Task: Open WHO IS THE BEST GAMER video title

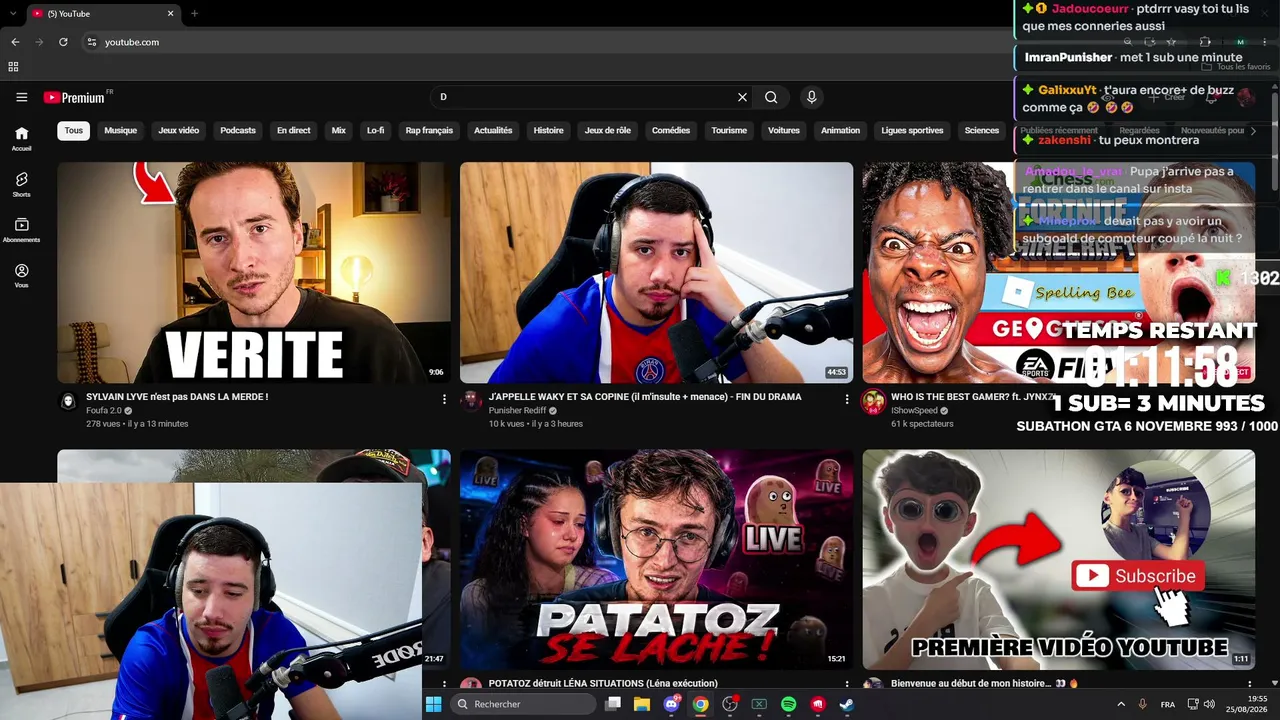Action: pyautogui.click(x=972, y=397)
